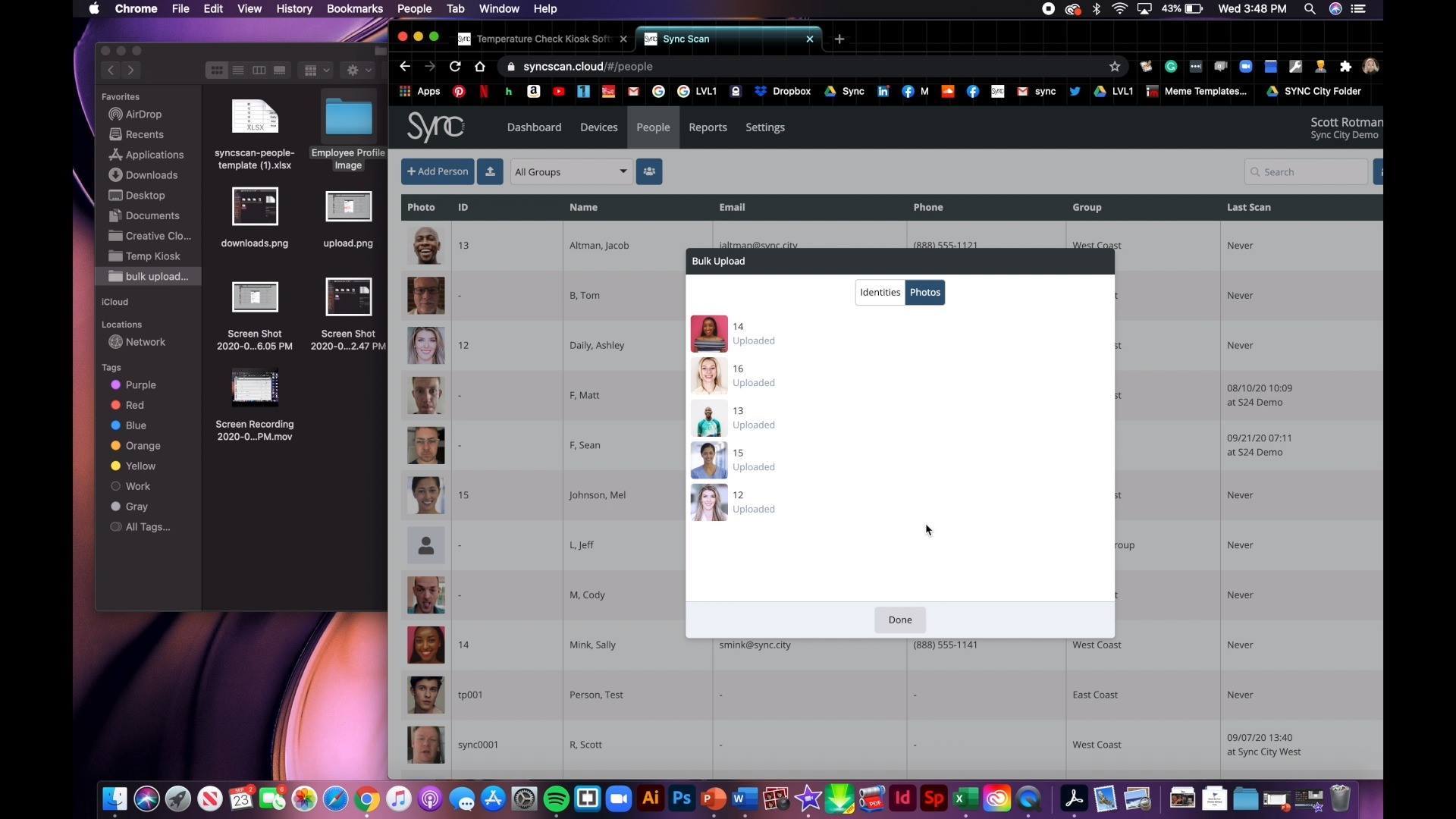1456x819 pixels.
Task: Select Photos toggle in Bulk Upload
Action: (x=924, y=292)
